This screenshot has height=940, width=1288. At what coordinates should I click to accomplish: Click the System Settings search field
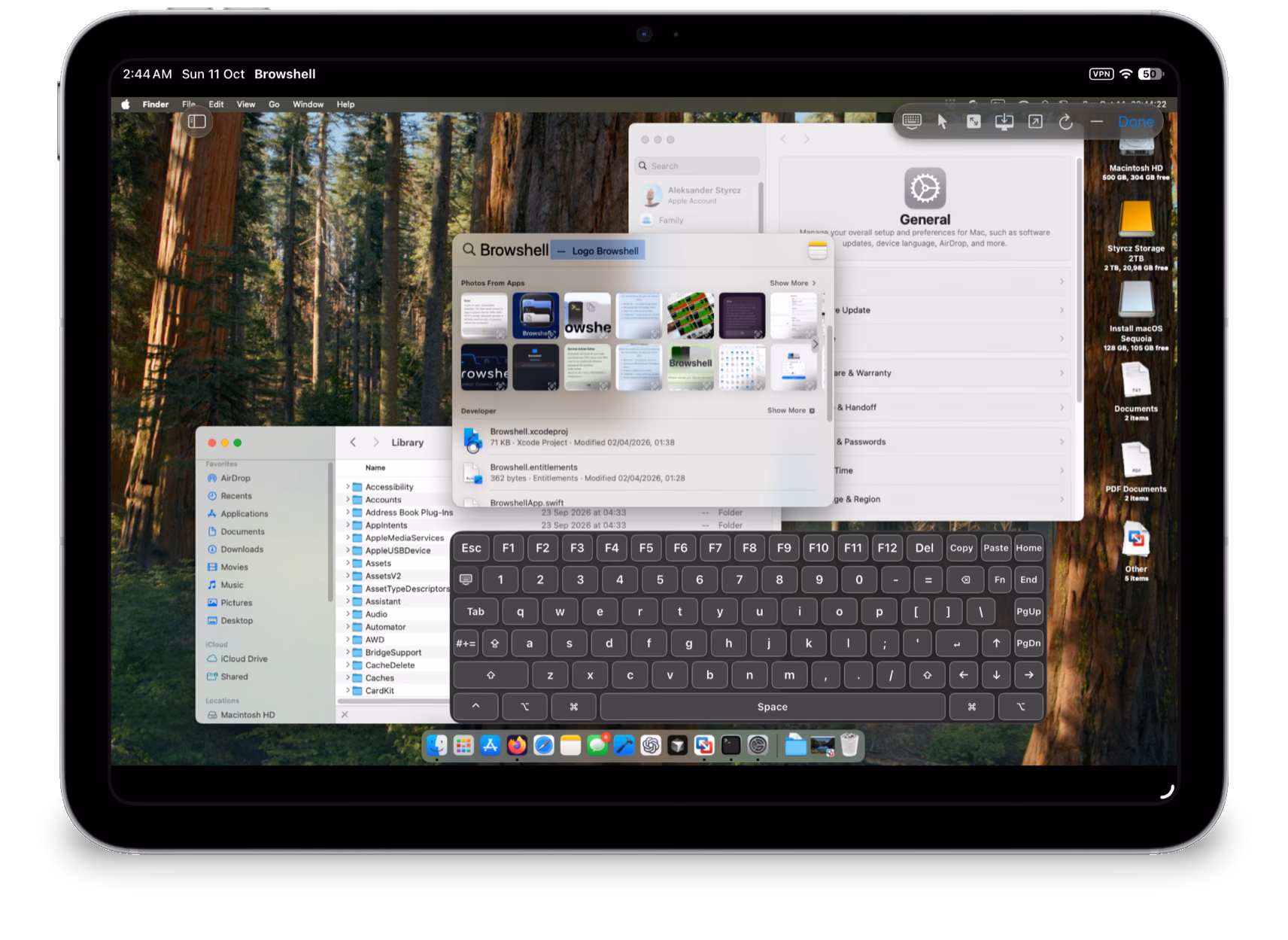tap(697, 166)
